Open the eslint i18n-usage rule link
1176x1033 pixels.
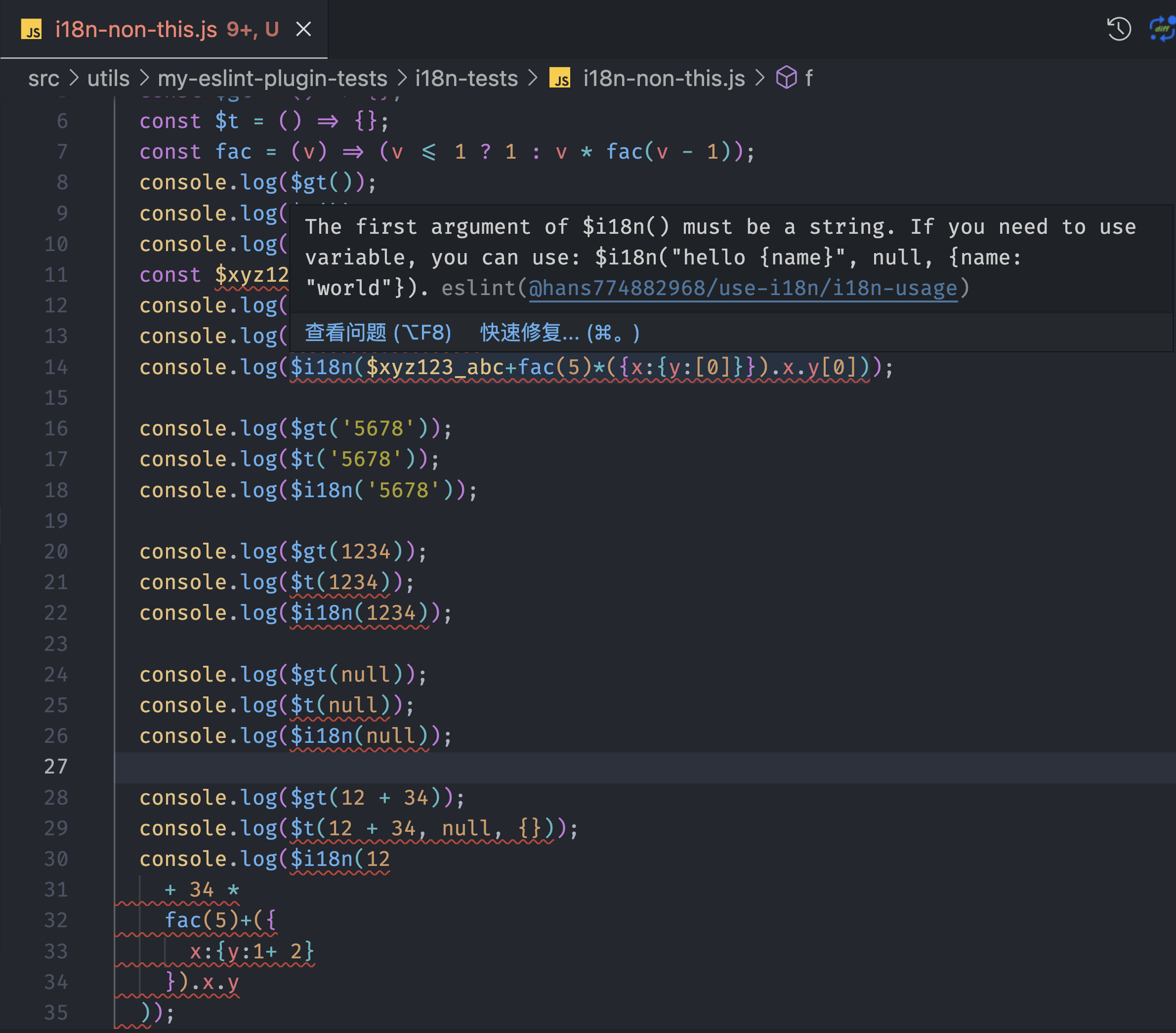742,288
